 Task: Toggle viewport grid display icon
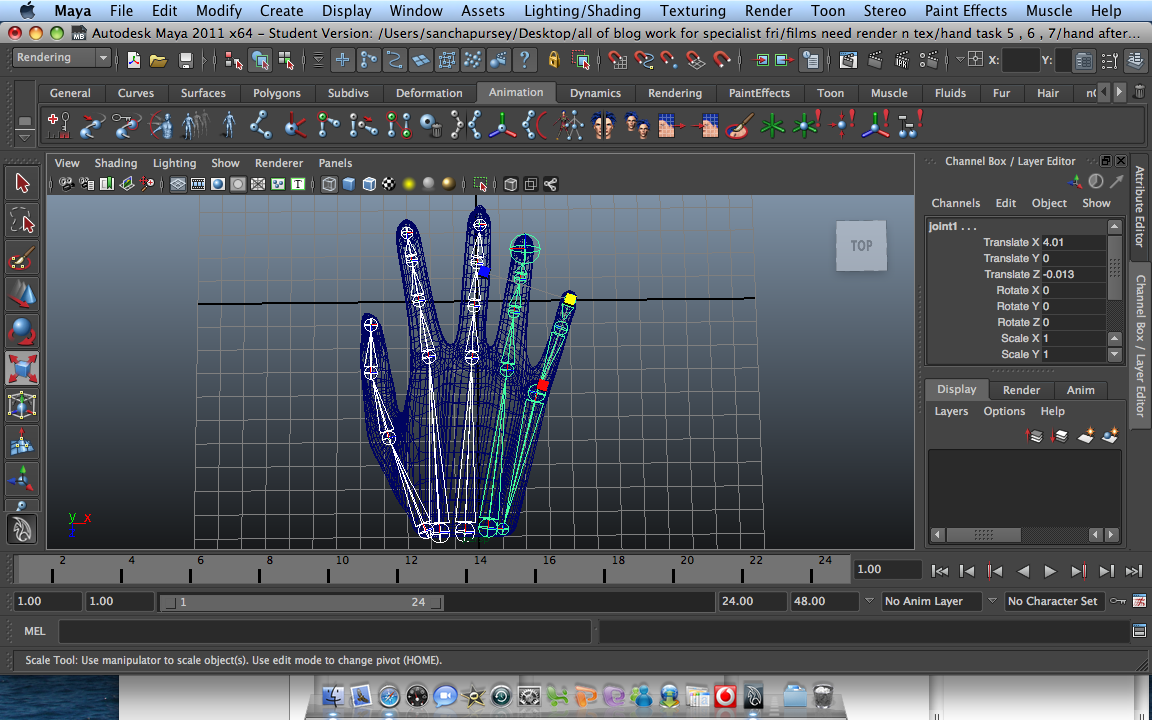point(178,184)
